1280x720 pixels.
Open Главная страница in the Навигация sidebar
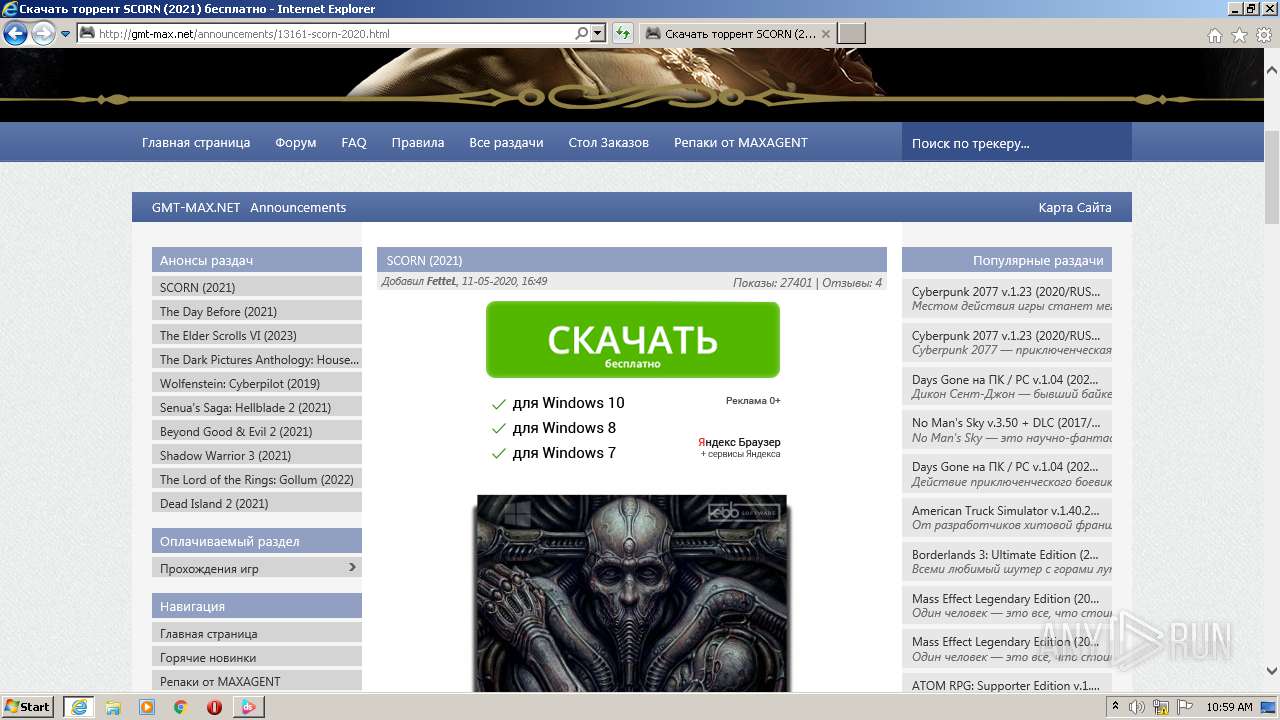pos(257,633)
